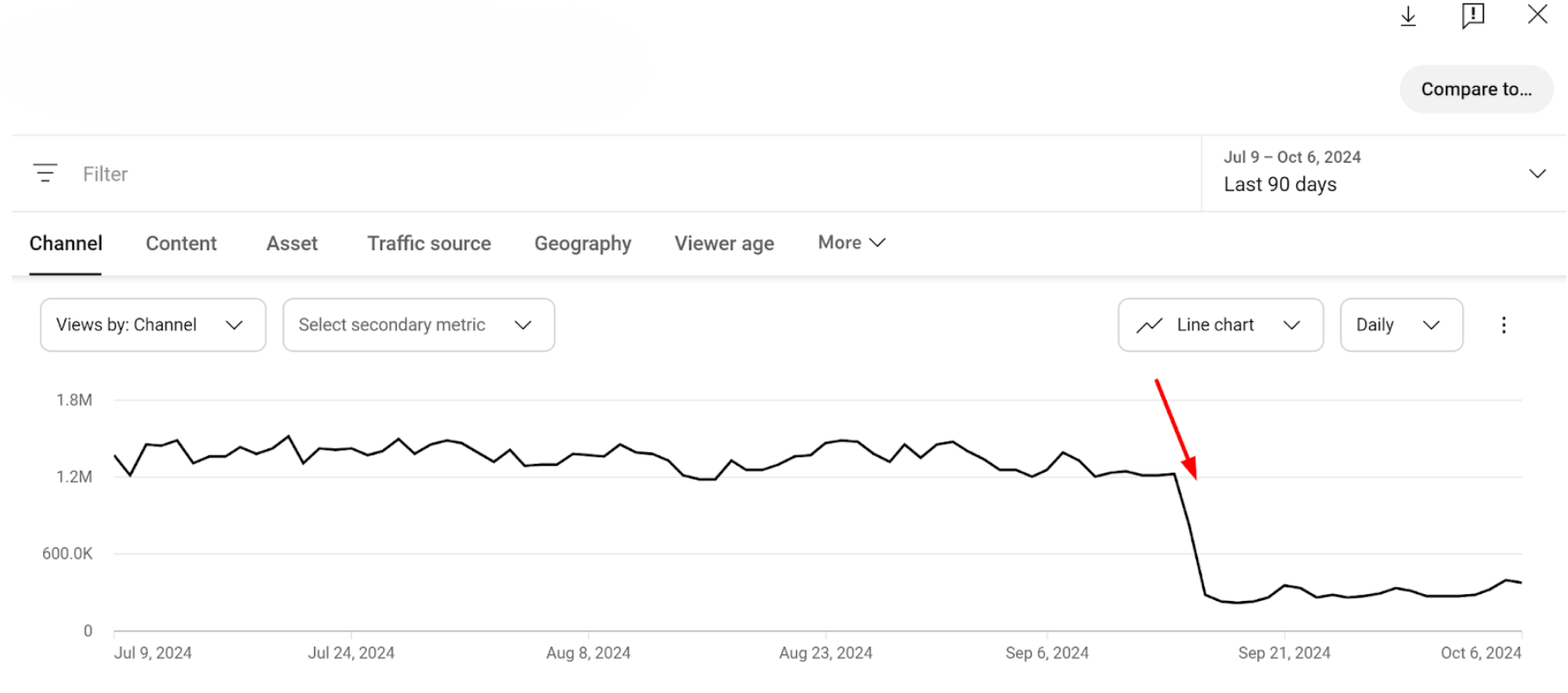Show the Viewer age tab
The width and height of the screenshot is (1568, 693).
tap(724, 244)
